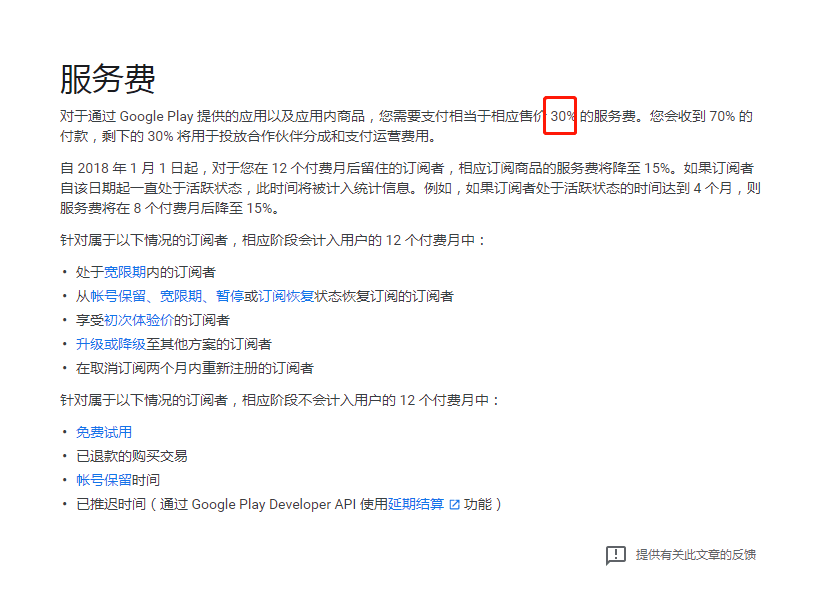Image resolution: width=813 pixels, height=595 pixels.
Task: Click the 在取消订阅两个月内重新注册 bullet item
Action: [194, 368]
